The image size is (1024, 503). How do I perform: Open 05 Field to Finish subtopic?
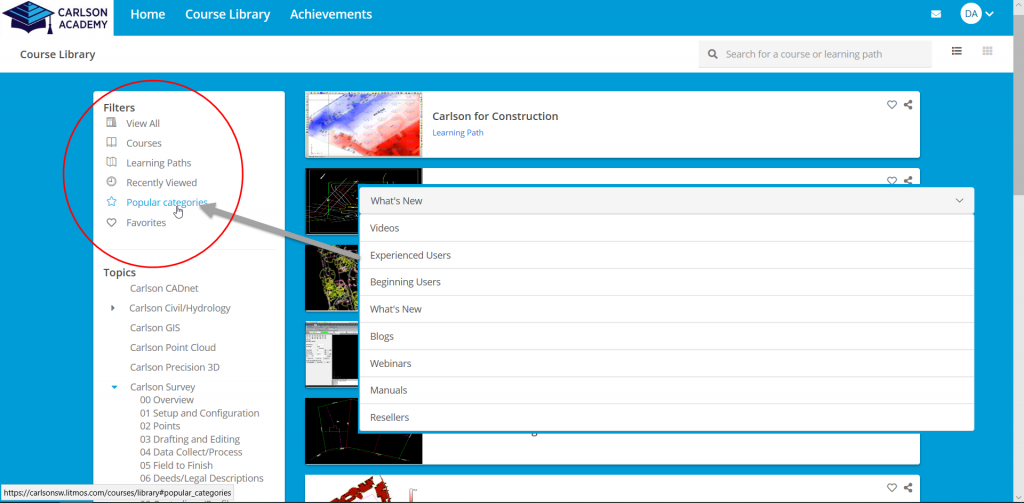[x=176, y=465]
